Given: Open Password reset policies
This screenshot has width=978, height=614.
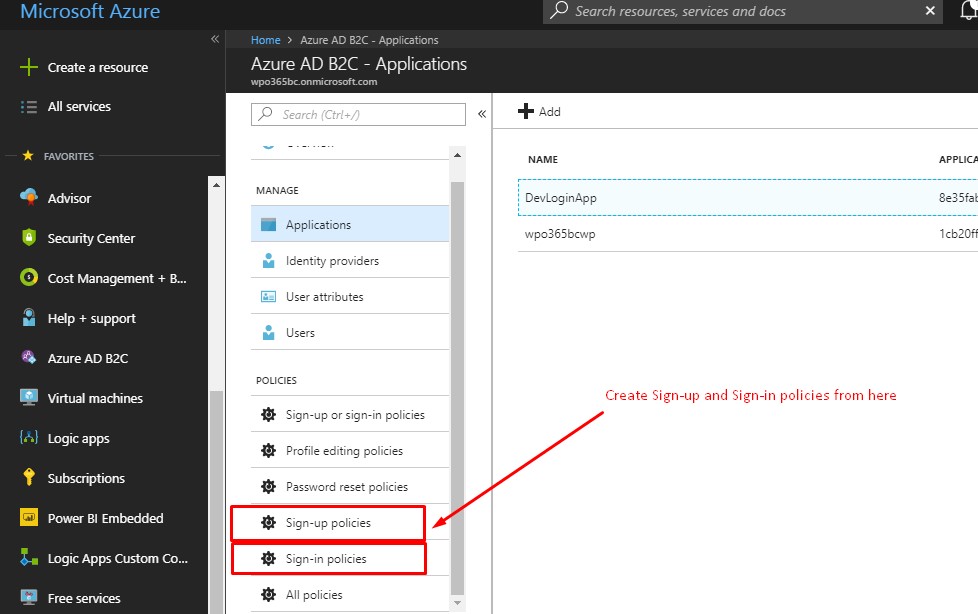Looking at the screenshot, I should point(350,487).
